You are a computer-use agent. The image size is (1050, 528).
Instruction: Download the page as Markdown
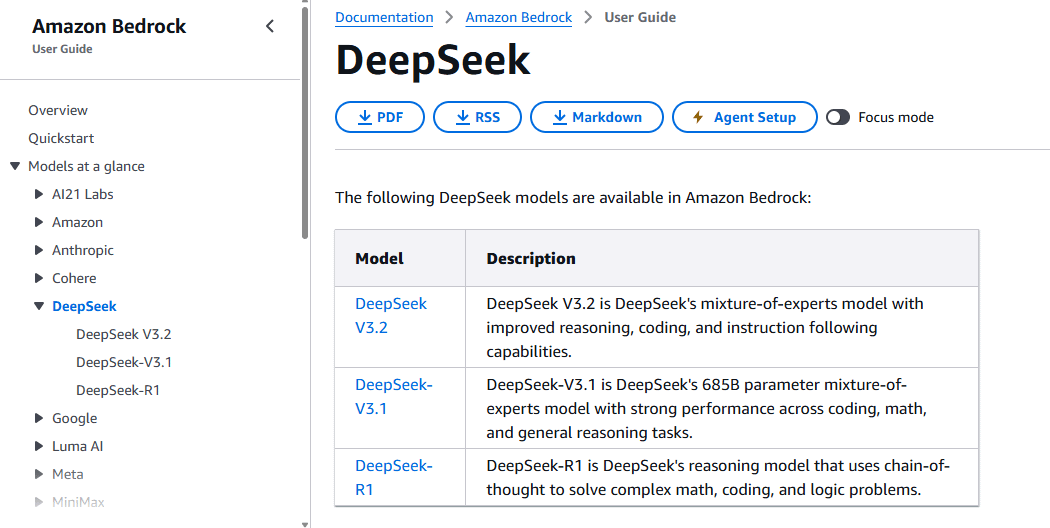click(597, 117)
